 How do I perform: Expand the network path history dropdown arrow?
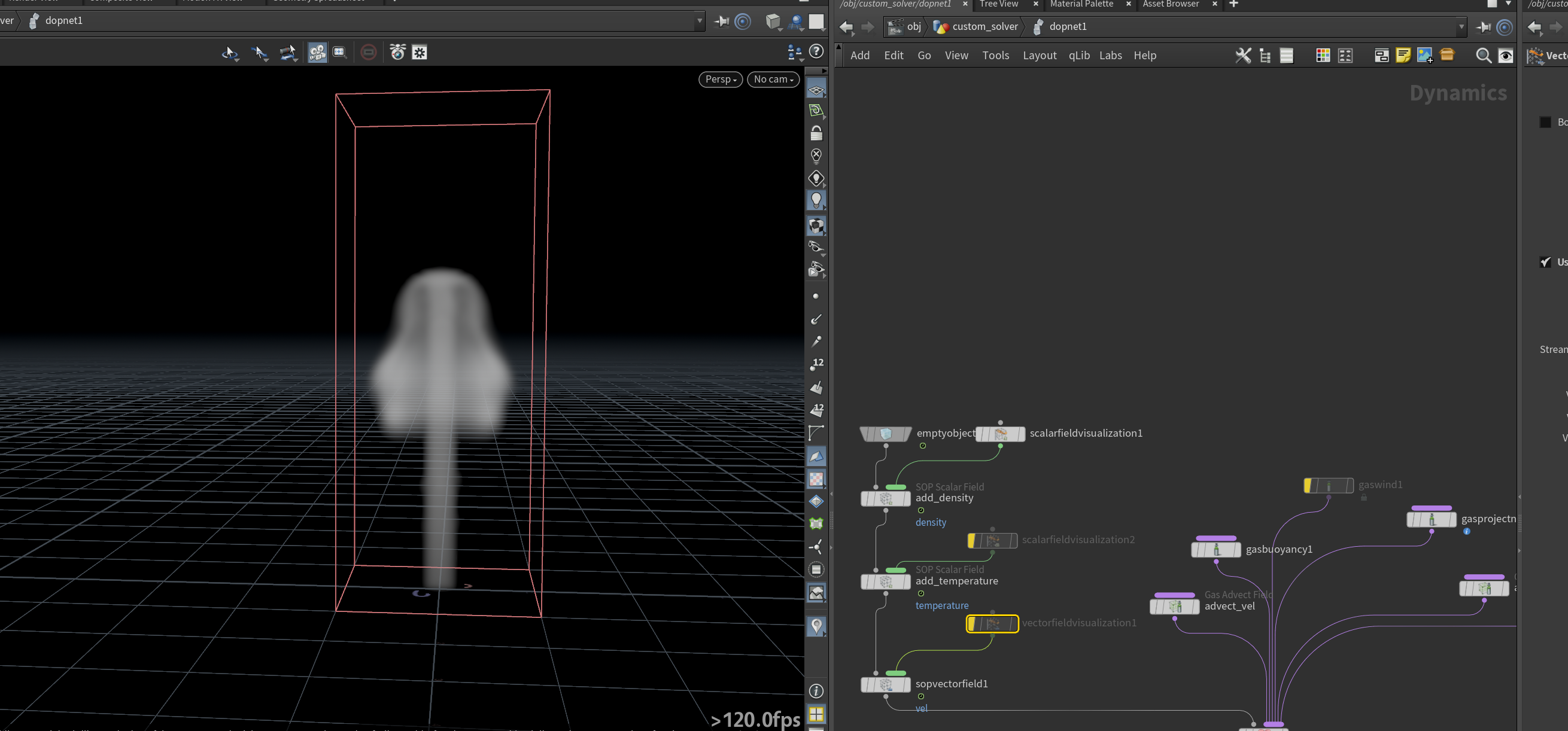pyautogui.click(x=1461, y=27)
